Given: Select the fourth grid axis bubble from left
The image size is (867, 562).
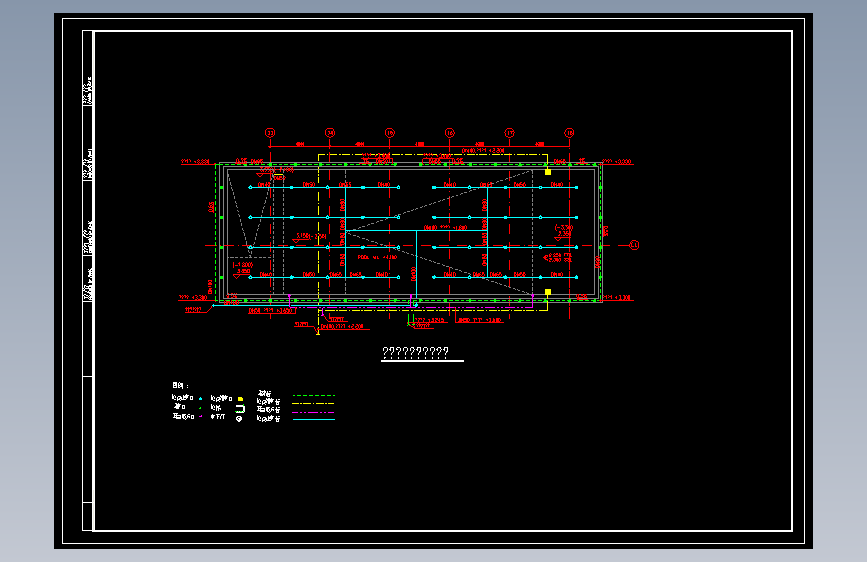Looking at the screenshot, I should click(450, 133).
